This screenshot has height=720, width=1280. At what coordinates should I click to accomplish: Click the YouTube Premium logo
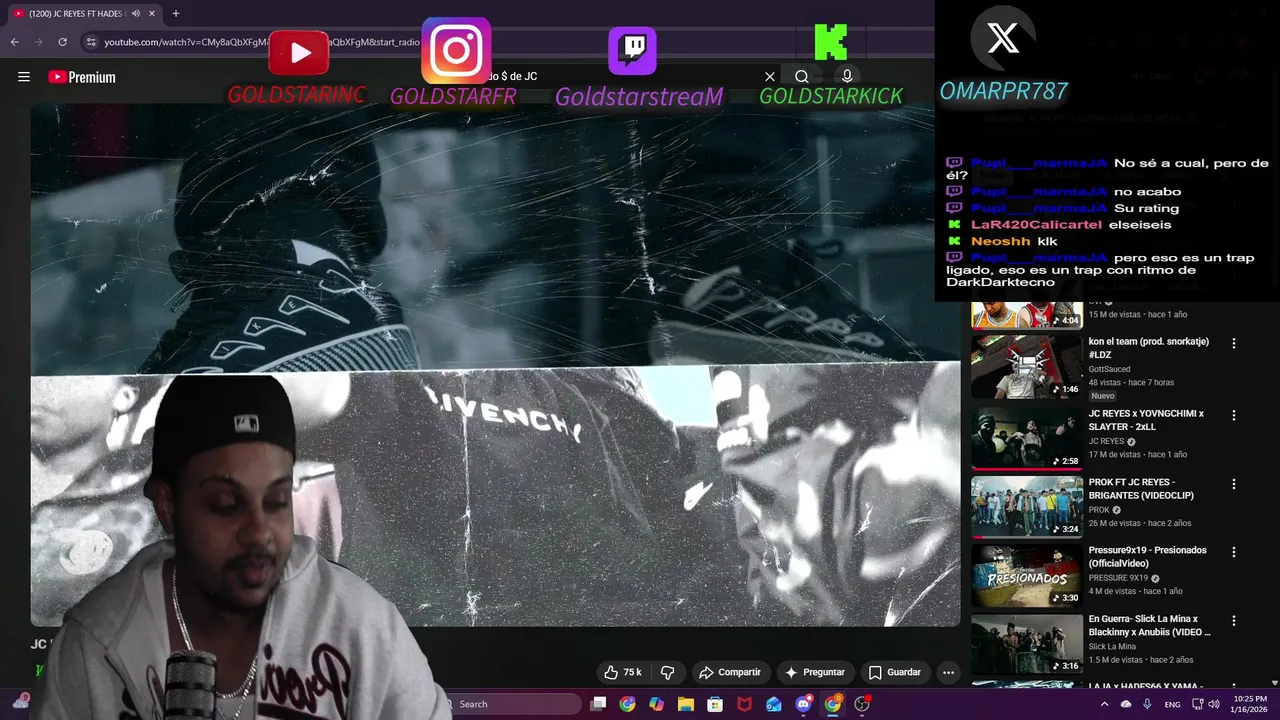(82, 77)
